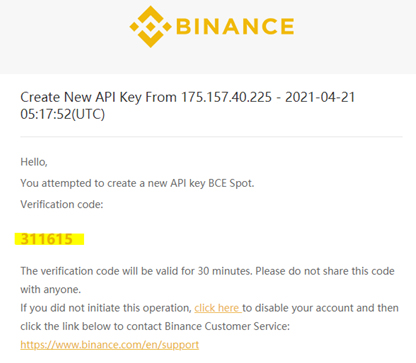Click the 'Hello,' greeting line
416x363 pixels.
point(34,162)
